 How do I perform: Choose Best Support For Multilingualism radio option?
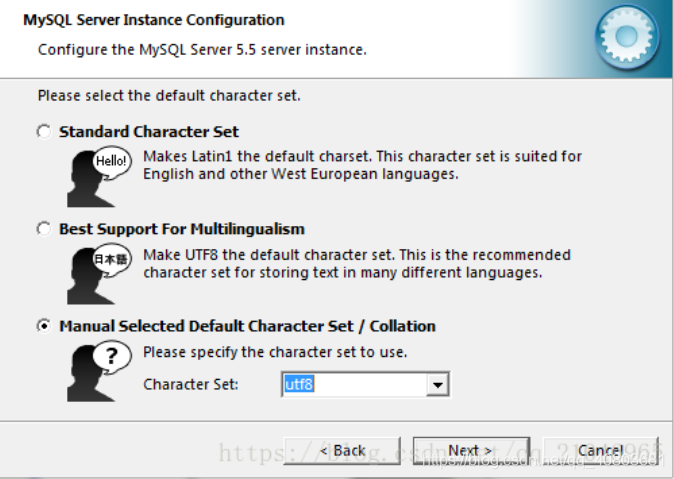coord(44,229)
